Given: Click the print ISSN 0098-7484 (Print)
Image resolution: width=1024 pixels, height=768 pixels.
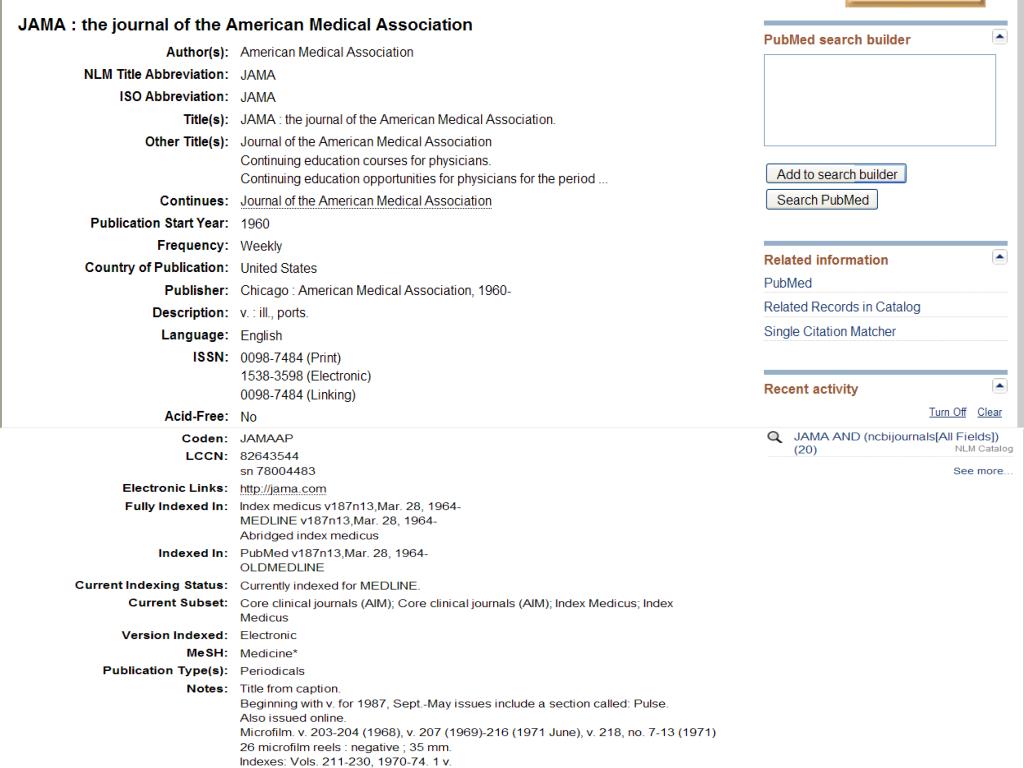Looking at the screenshot, I should pos(291,358).
